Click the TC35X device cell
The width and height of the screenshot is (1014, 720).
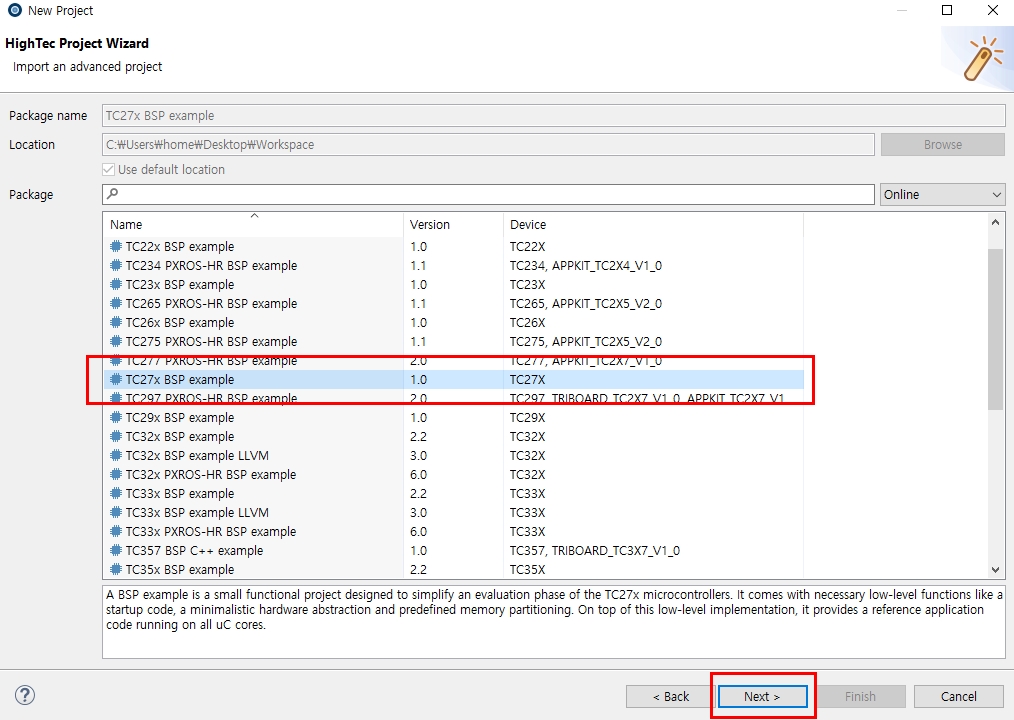tap(527, 569)
